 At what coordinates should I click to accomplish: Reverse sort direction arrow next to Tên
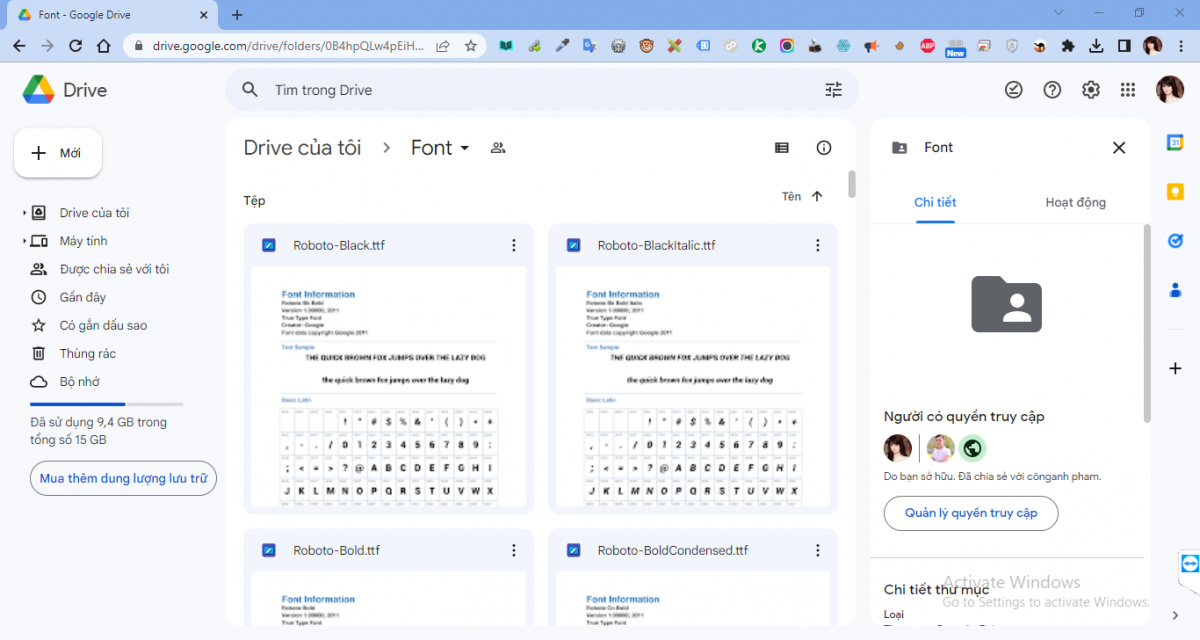817,197
